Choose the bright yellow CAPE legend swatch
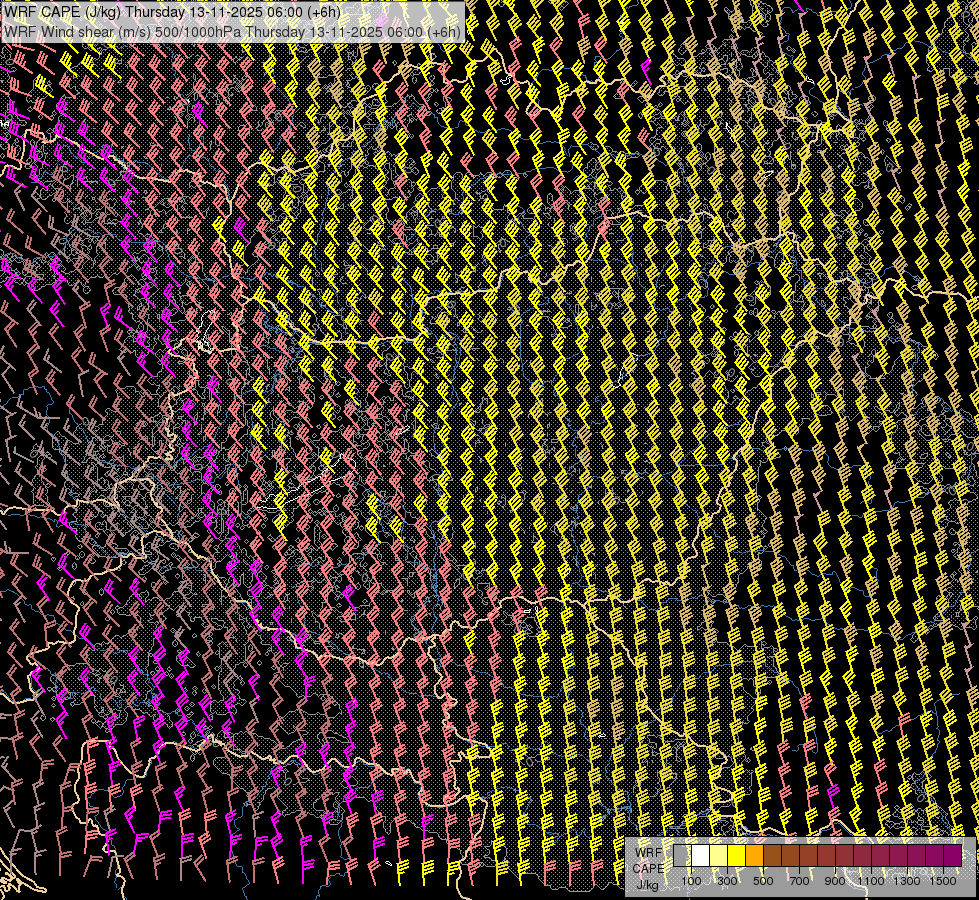 coord(736,855)
